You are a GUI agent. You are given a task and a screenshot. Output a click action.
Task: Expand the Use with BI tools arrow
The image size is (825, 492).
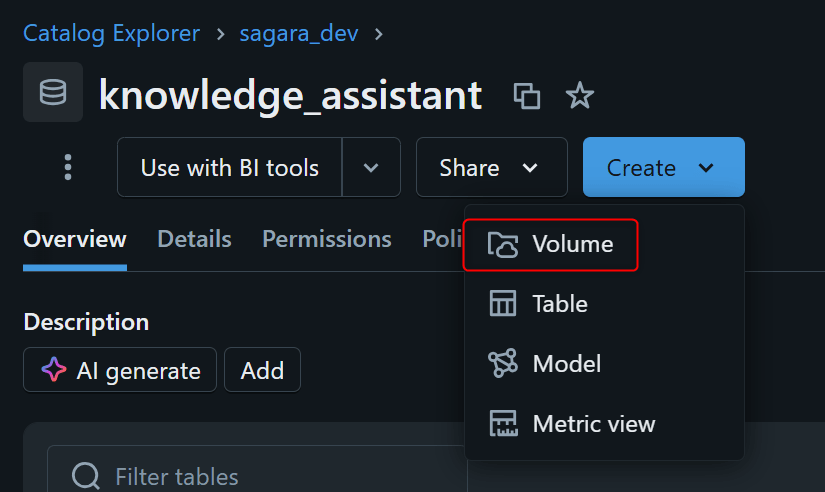(371, 167)
